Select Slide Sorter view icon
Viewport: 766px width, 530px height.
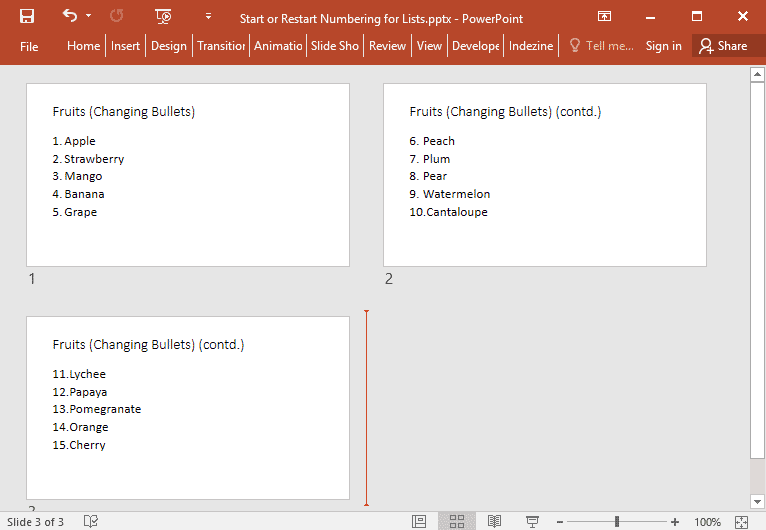(x=456, y=521)
